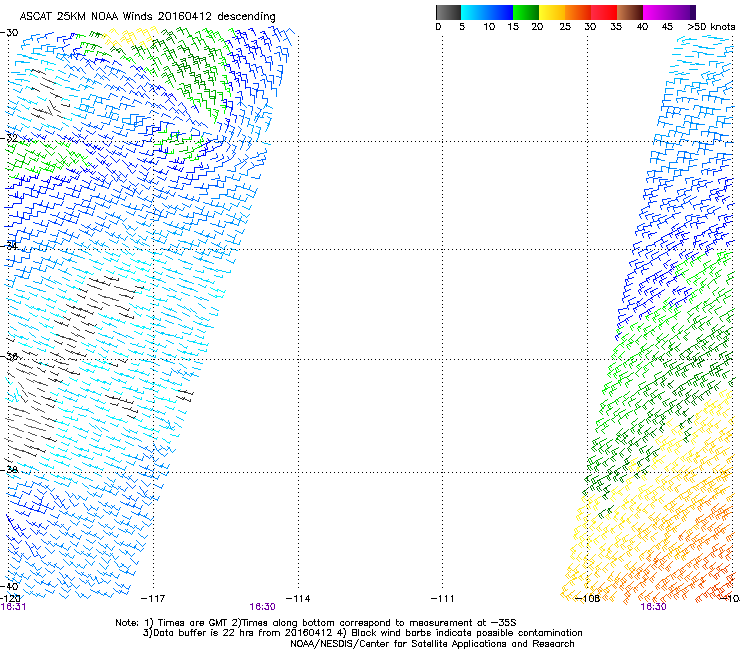Click the '10' label under the color bar
The width and height of the screenshot is (740, 650).
click(489, 27)
